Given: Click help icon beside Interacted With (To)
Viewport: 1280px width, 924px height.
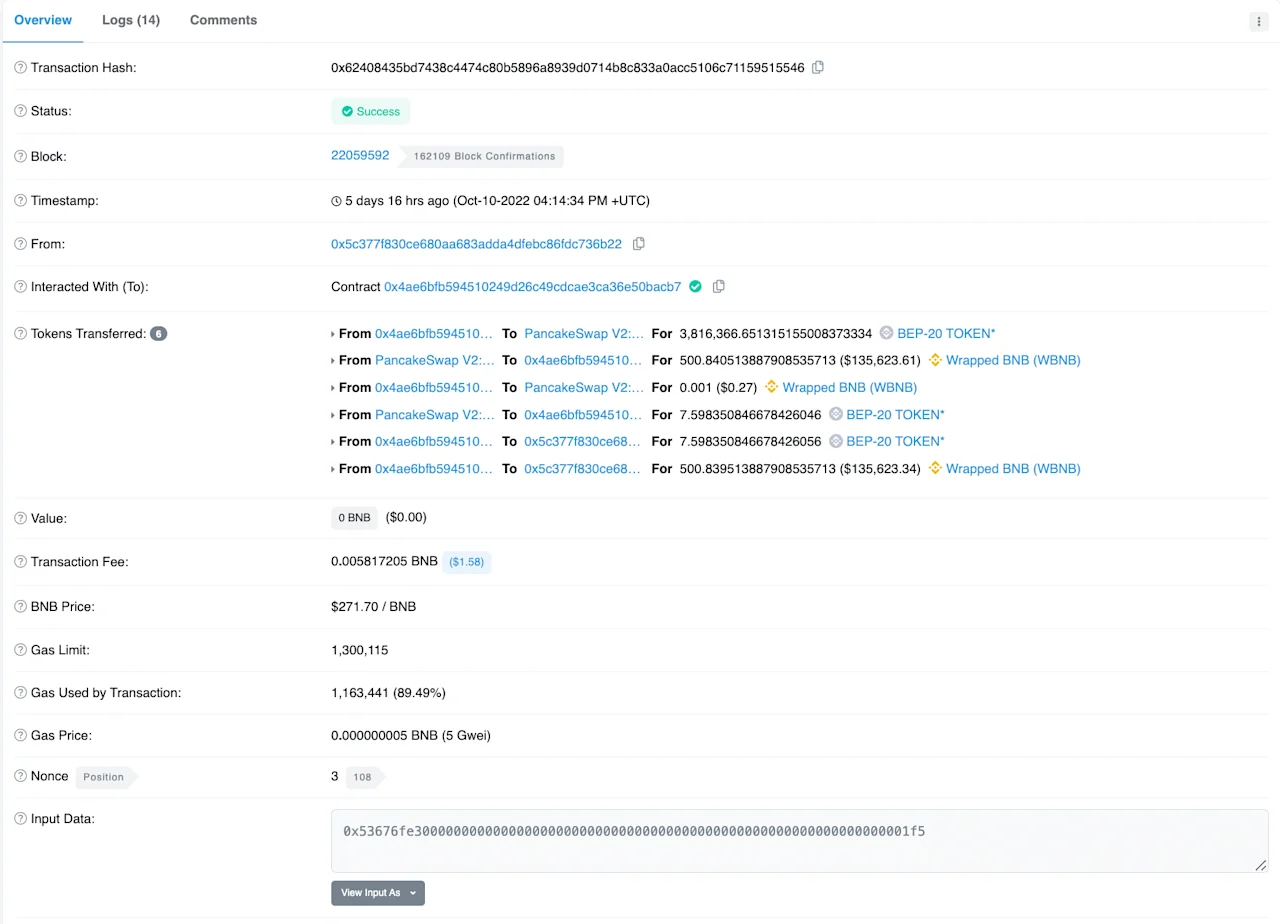Looking at the screenshot, I should [20, 287].
